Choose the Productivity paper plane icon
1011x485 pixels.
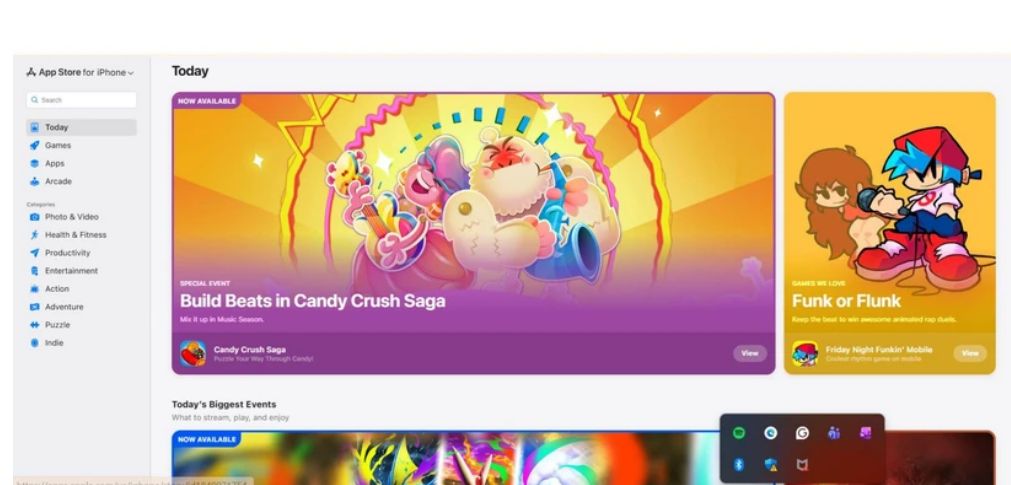coord(35,253)
